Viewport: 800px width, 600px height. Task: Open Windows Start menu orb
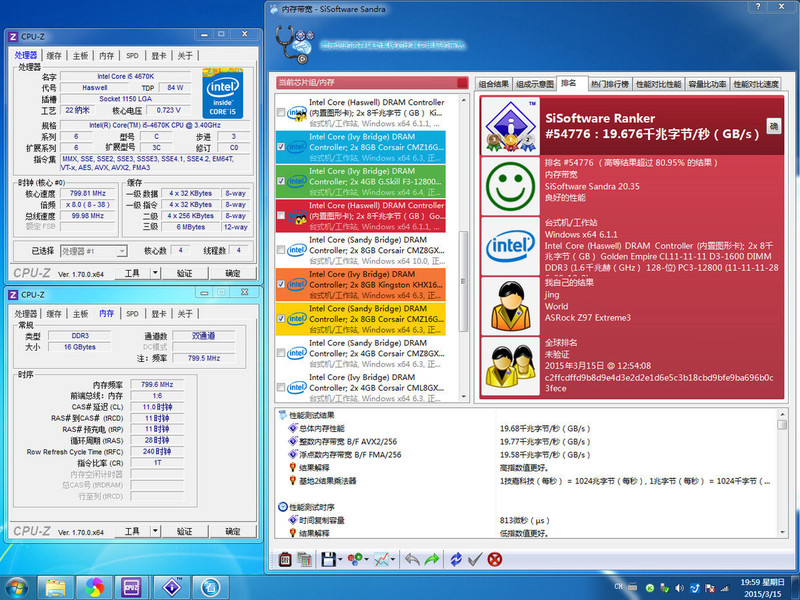tap(17, 585)
